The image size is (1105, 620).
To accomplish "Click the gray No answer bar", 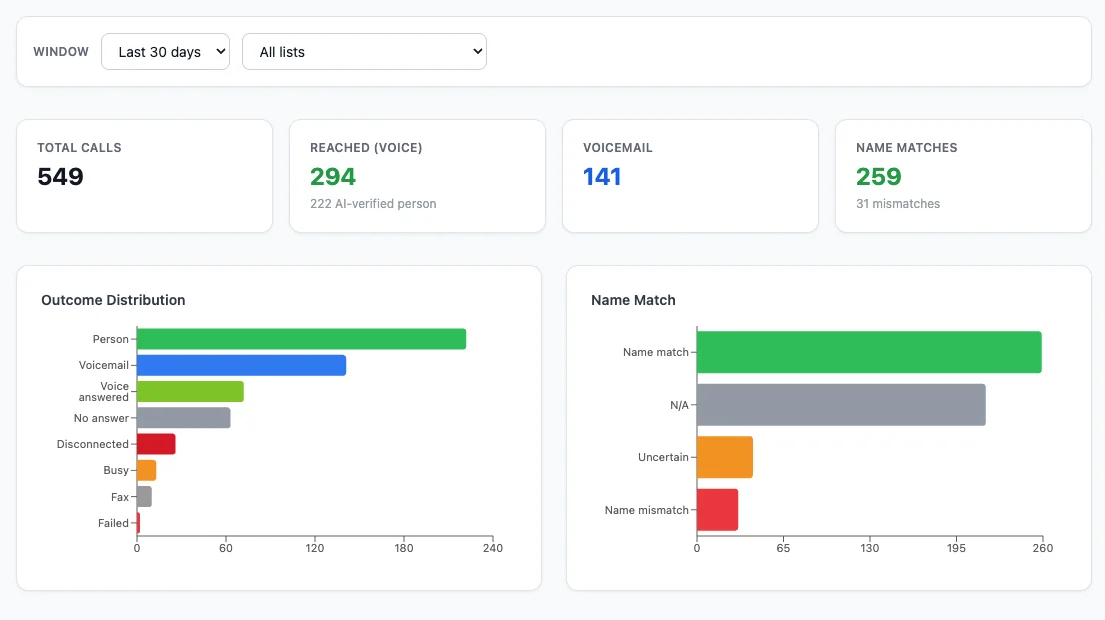I will pyautogui.click(x=183, y=418).
